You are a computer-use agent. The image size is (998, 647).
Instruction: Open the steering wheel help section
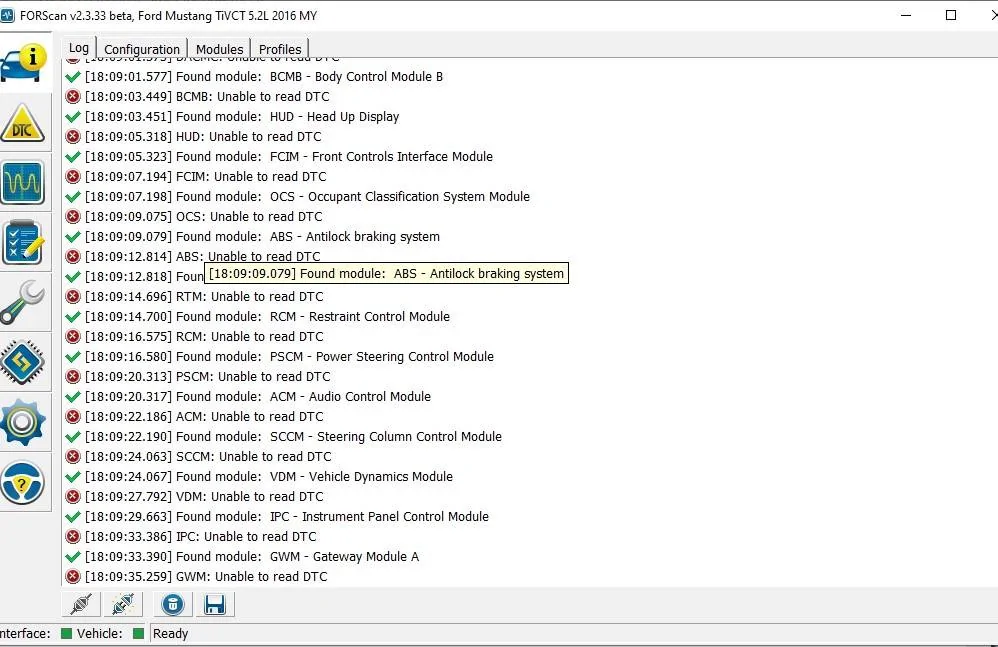click(23, 483)
